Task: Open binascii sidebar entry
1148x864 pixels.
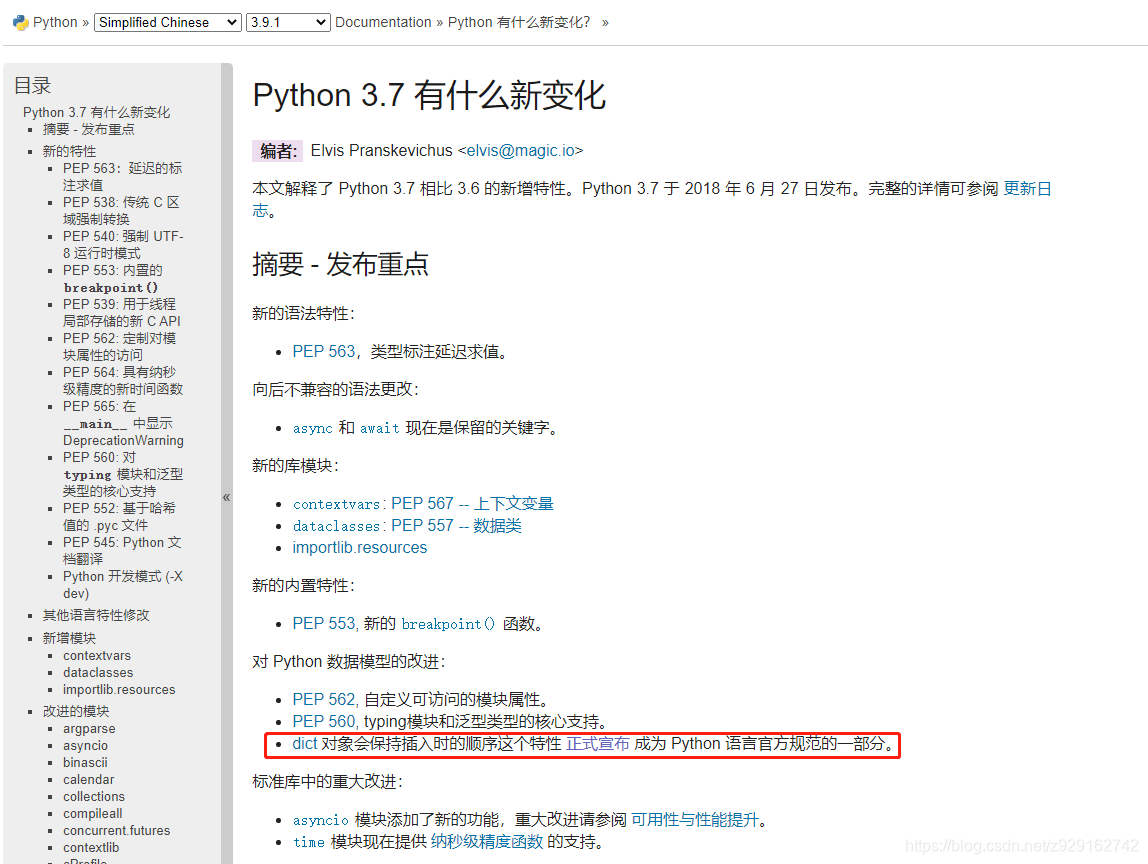Action: tap(85, 762)
